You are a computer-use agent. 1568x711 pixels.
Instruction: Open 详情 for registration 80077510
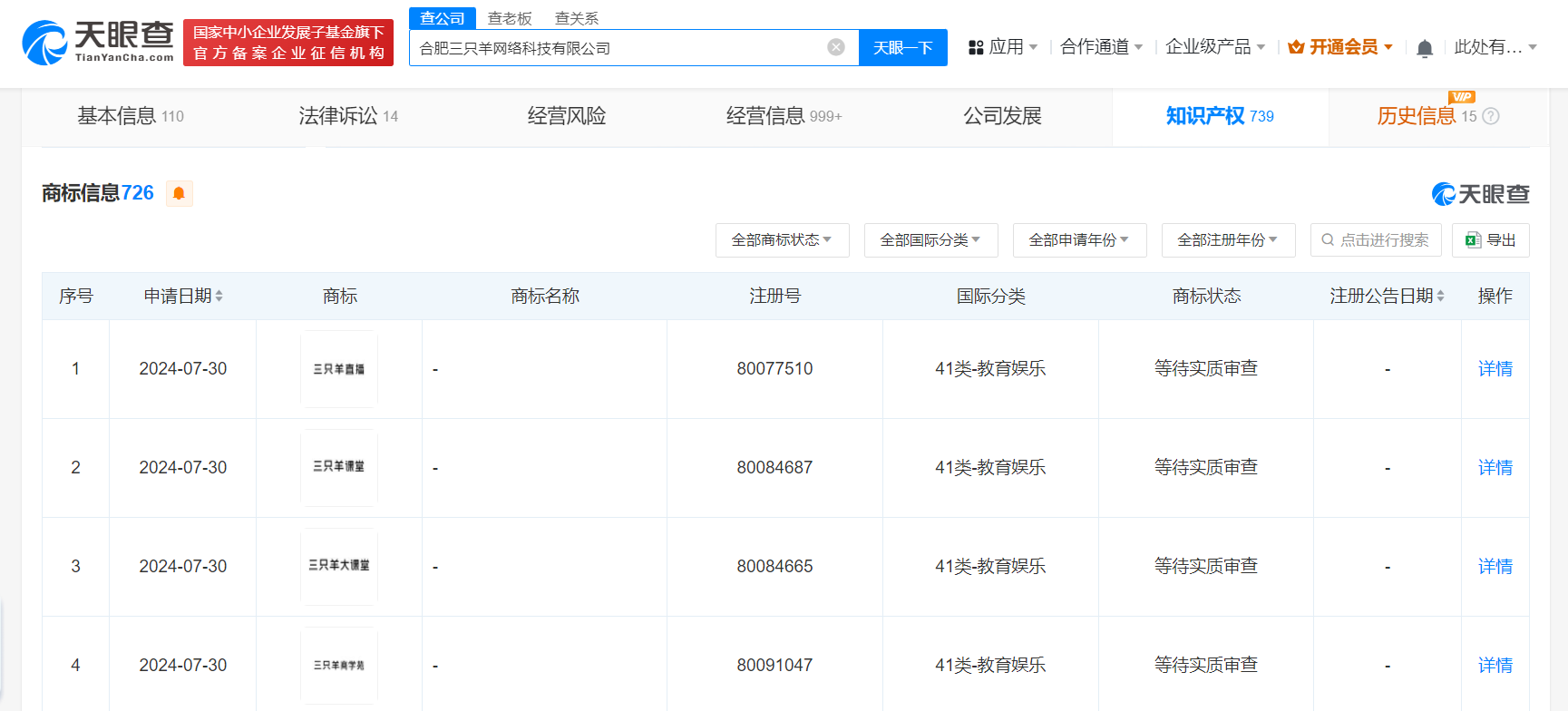tap(1495, 369)
